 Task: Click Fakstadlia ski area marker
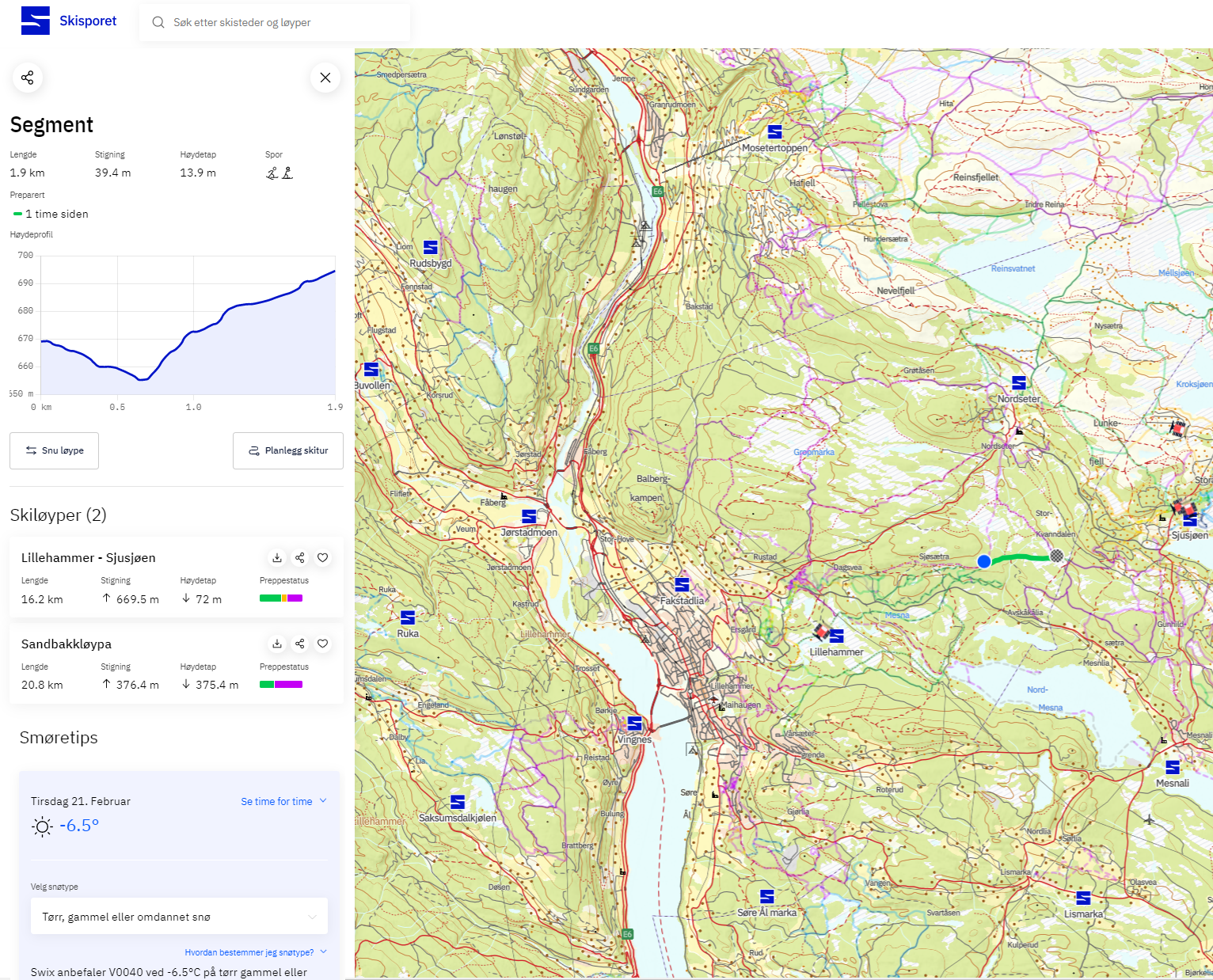(x=682, y=584)
